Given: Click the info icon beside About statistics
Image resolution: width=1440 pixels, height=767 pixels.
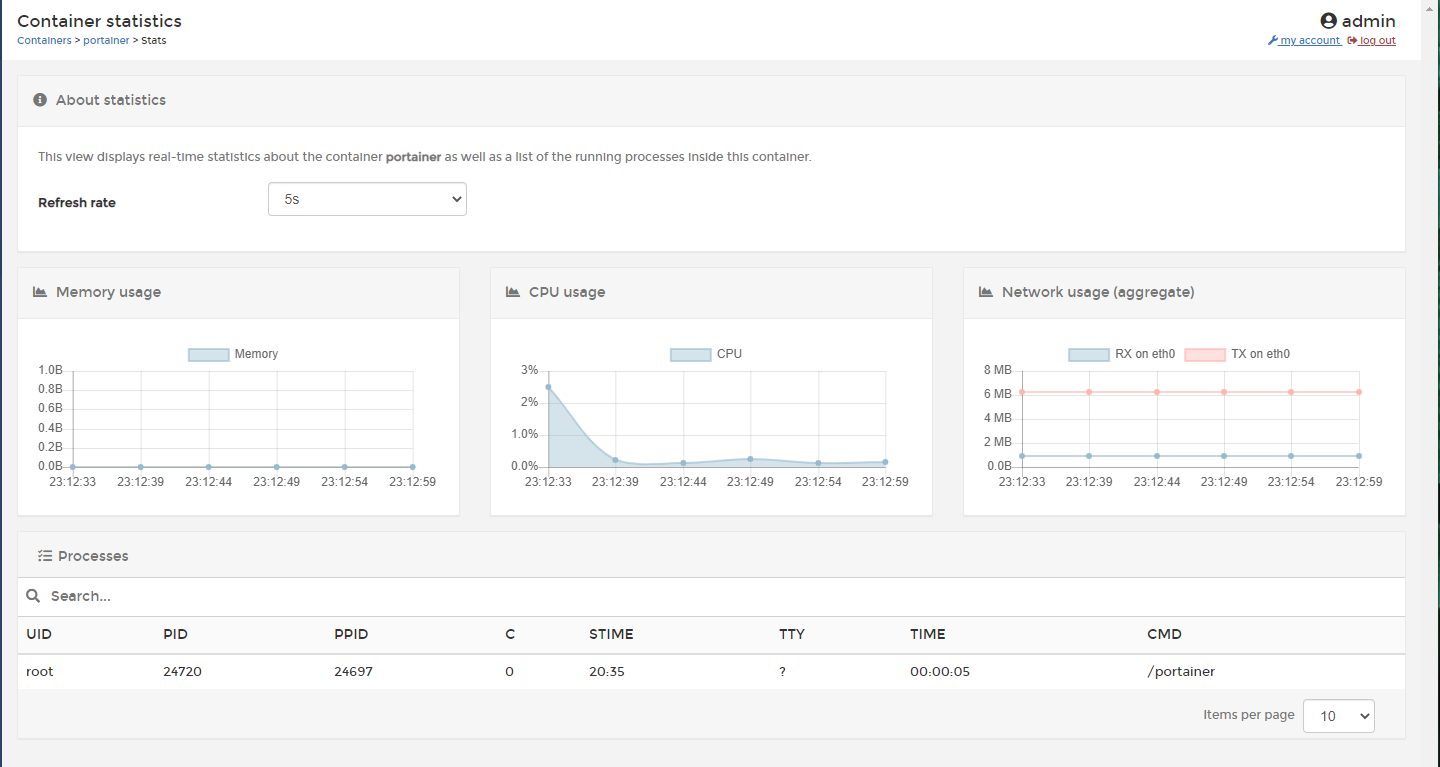Looking at the screenshot, I should 39,99.
